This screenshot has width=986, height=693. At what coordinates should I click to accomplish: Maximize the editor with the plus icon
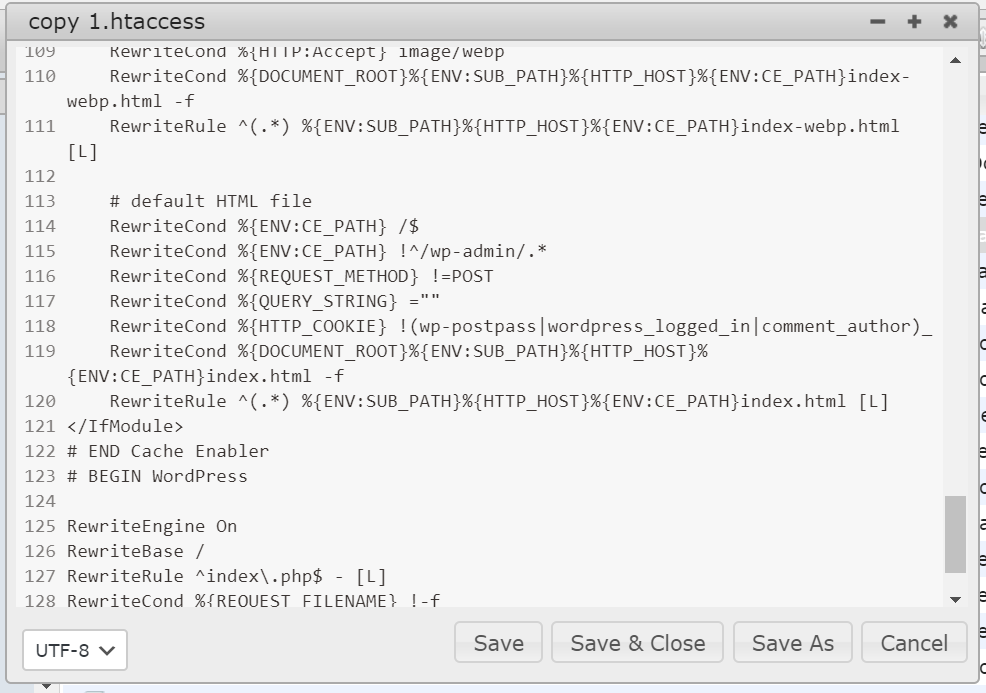tap(914, 22)
